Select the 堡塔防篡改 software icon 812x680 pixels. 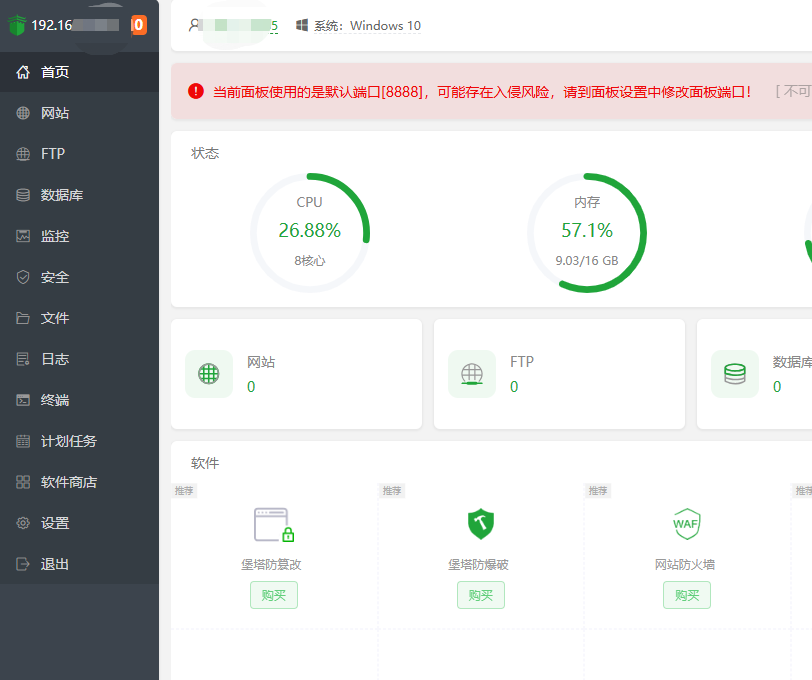pos(273,524)
